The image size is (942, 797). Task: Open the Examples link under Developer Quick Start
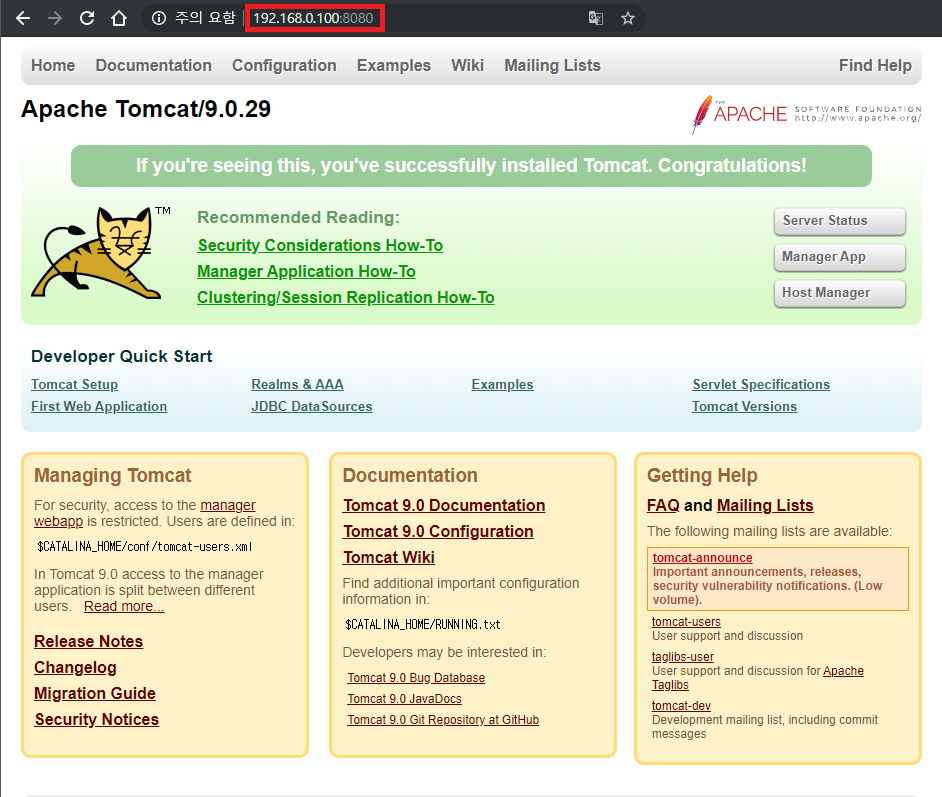point(502,384)
